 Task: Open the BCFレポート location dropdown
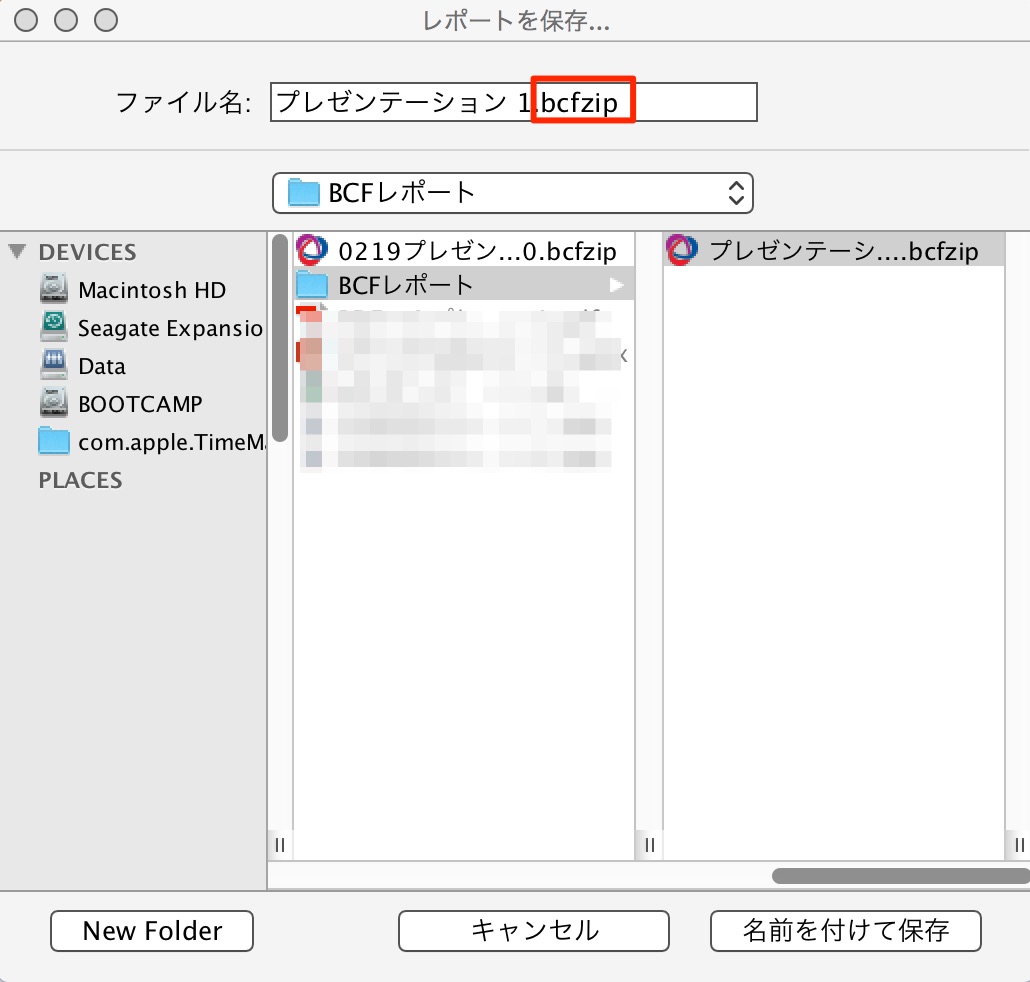[512, 193]
